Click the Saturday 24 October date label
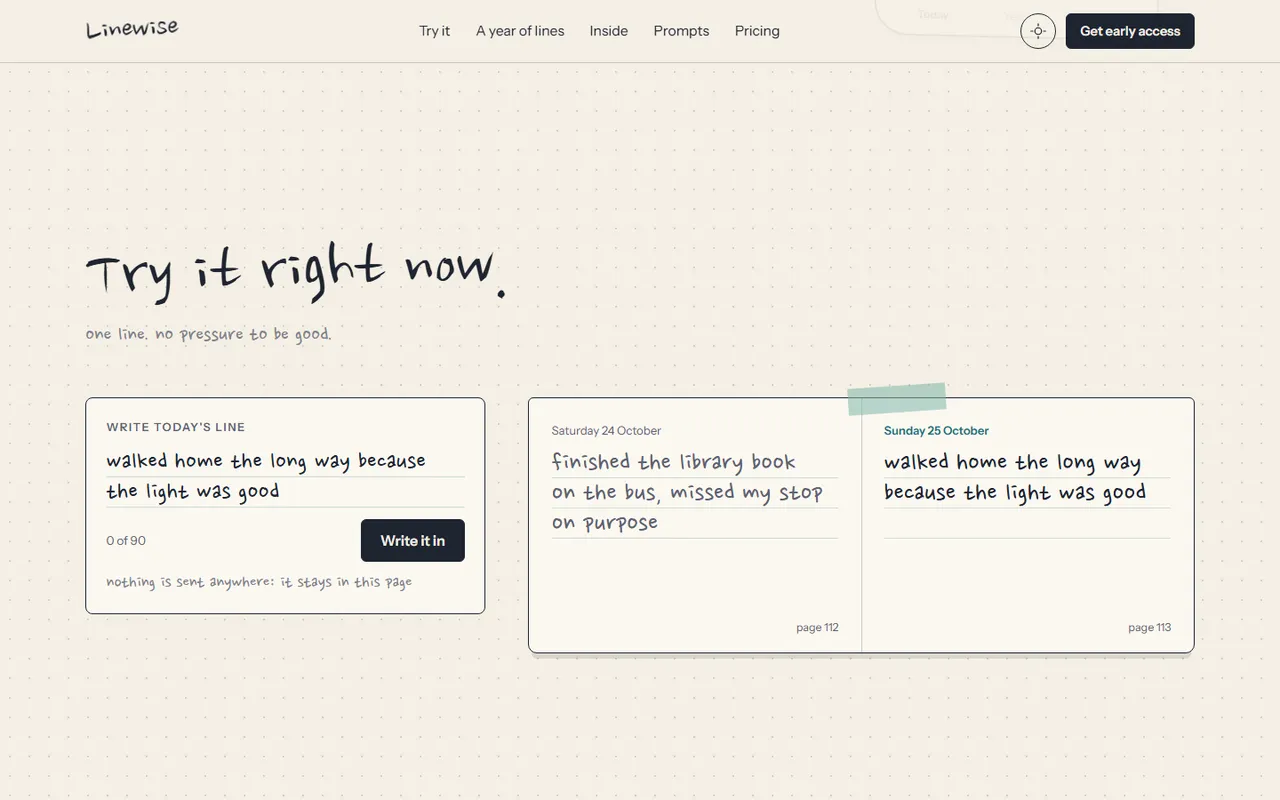1280x800 pixels. [606, 431]
